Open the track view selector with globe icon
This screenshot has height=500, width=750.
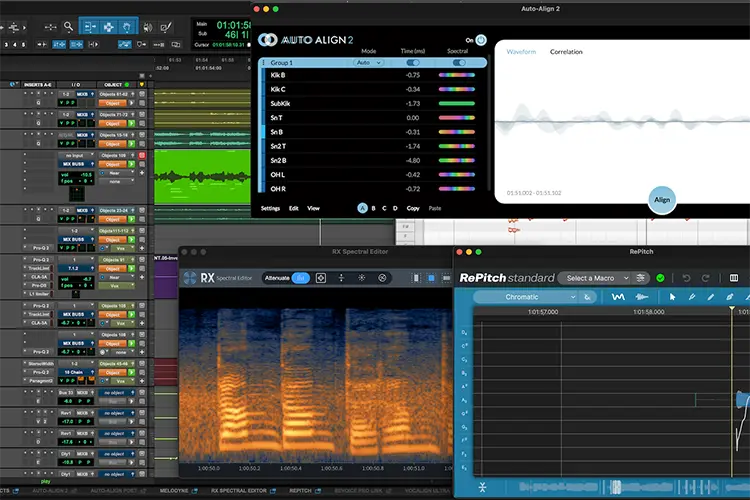pyautogui.click(x=14, y=85)
